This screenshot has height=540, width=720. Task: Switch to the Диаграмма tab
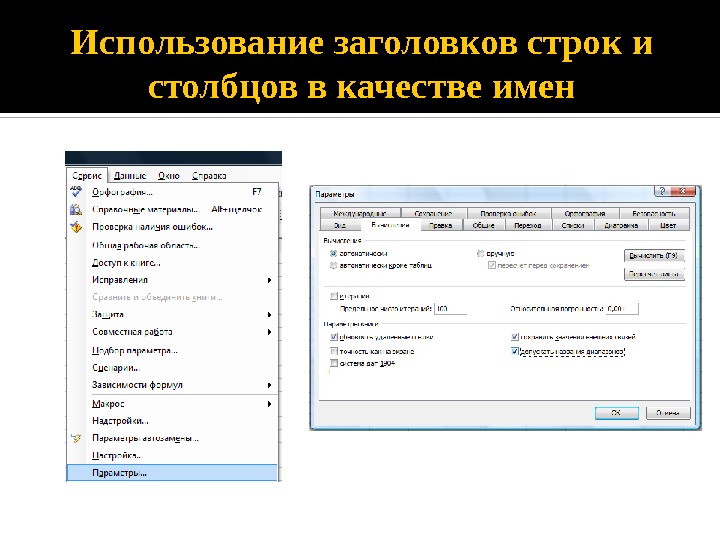pyautogui.click(x=621, y=225)
